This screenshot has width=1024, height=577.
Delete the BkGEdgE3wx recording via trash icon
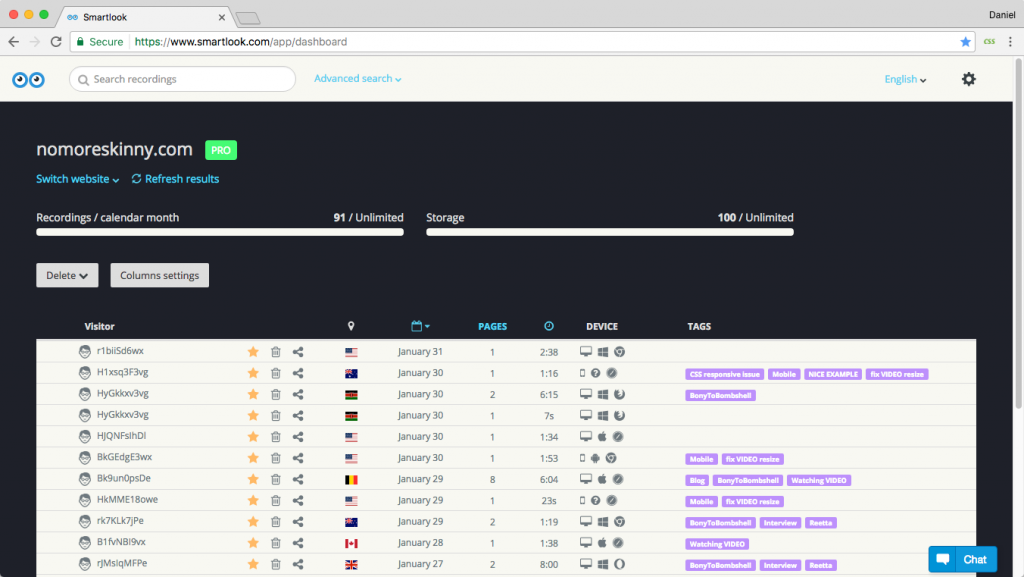click(276, 458)
